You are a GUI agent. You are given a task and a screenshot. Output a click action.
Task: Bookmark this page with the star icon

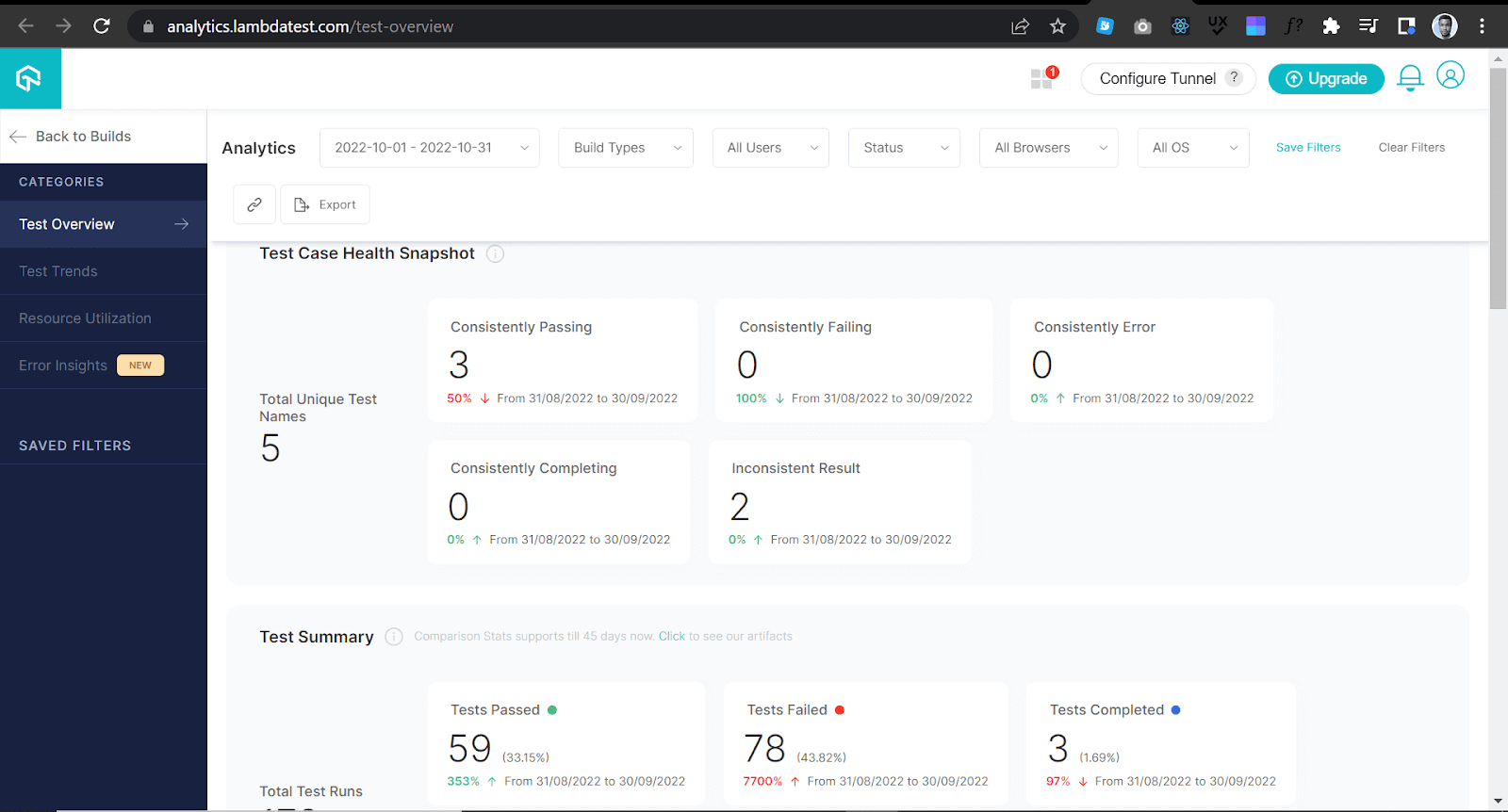(x=1057, y=26)
